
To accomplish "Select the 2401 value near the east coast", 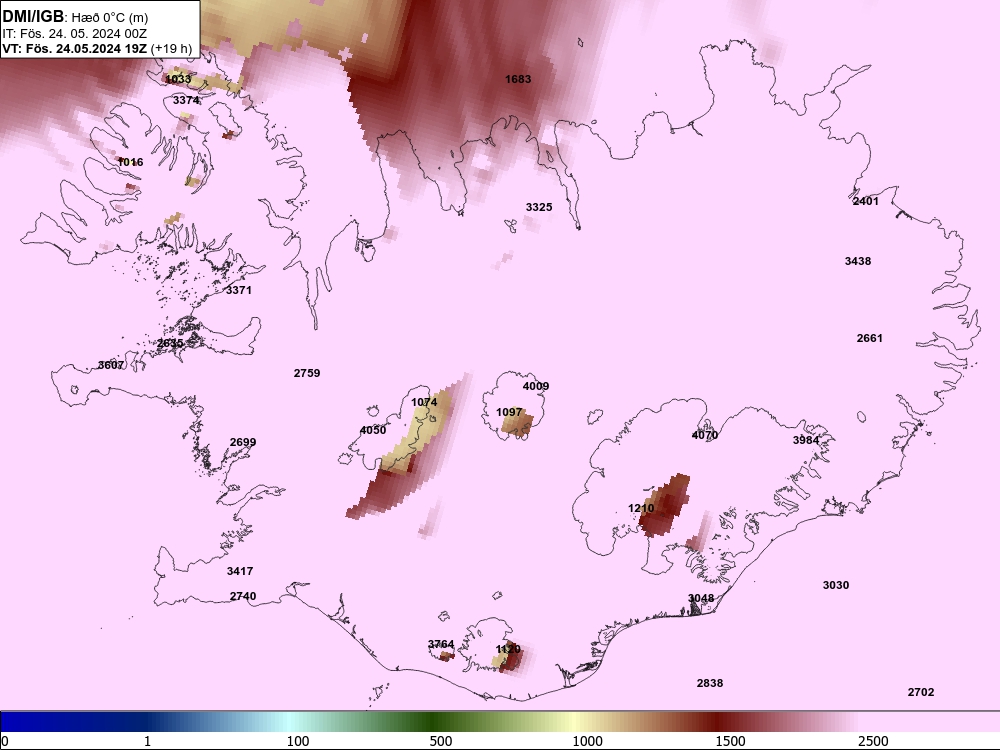I will (865, 202).
